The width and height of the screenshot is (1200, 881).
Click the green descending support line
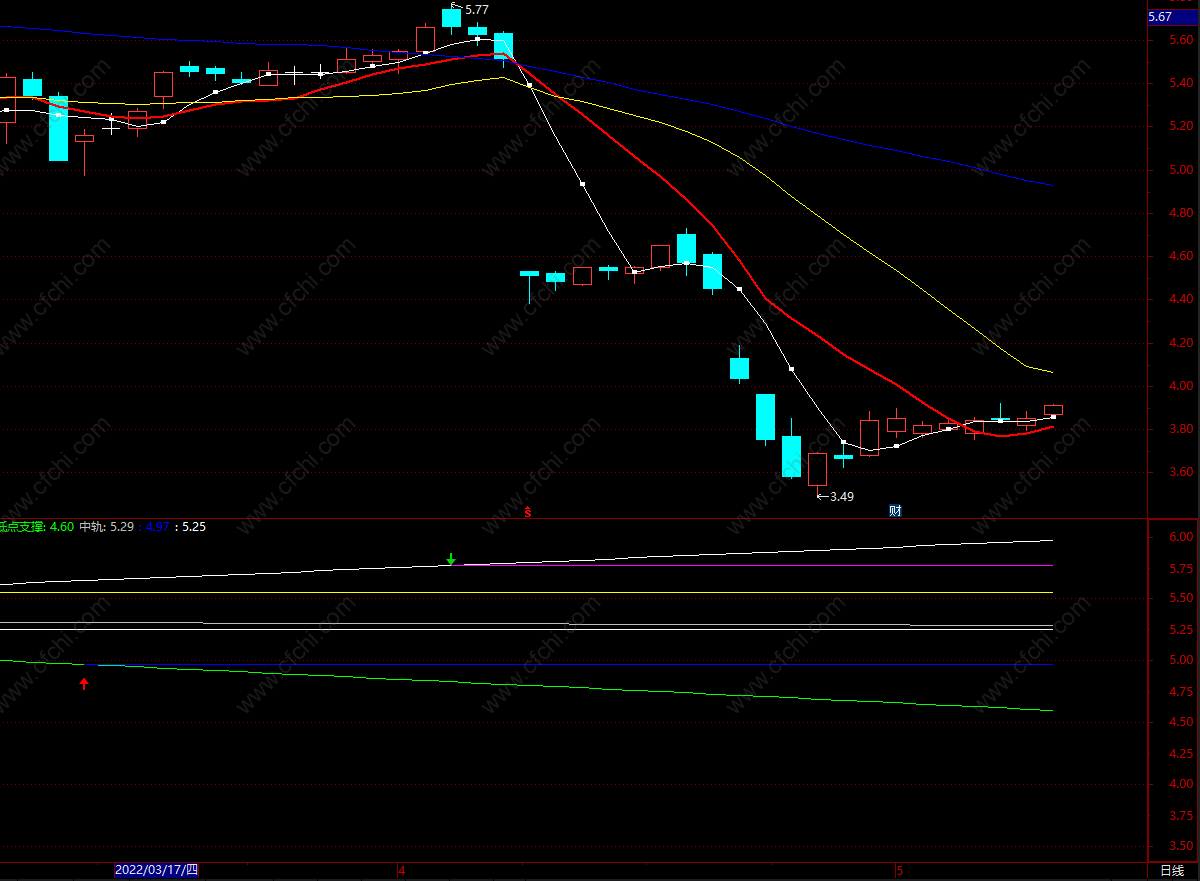[600, 687]
